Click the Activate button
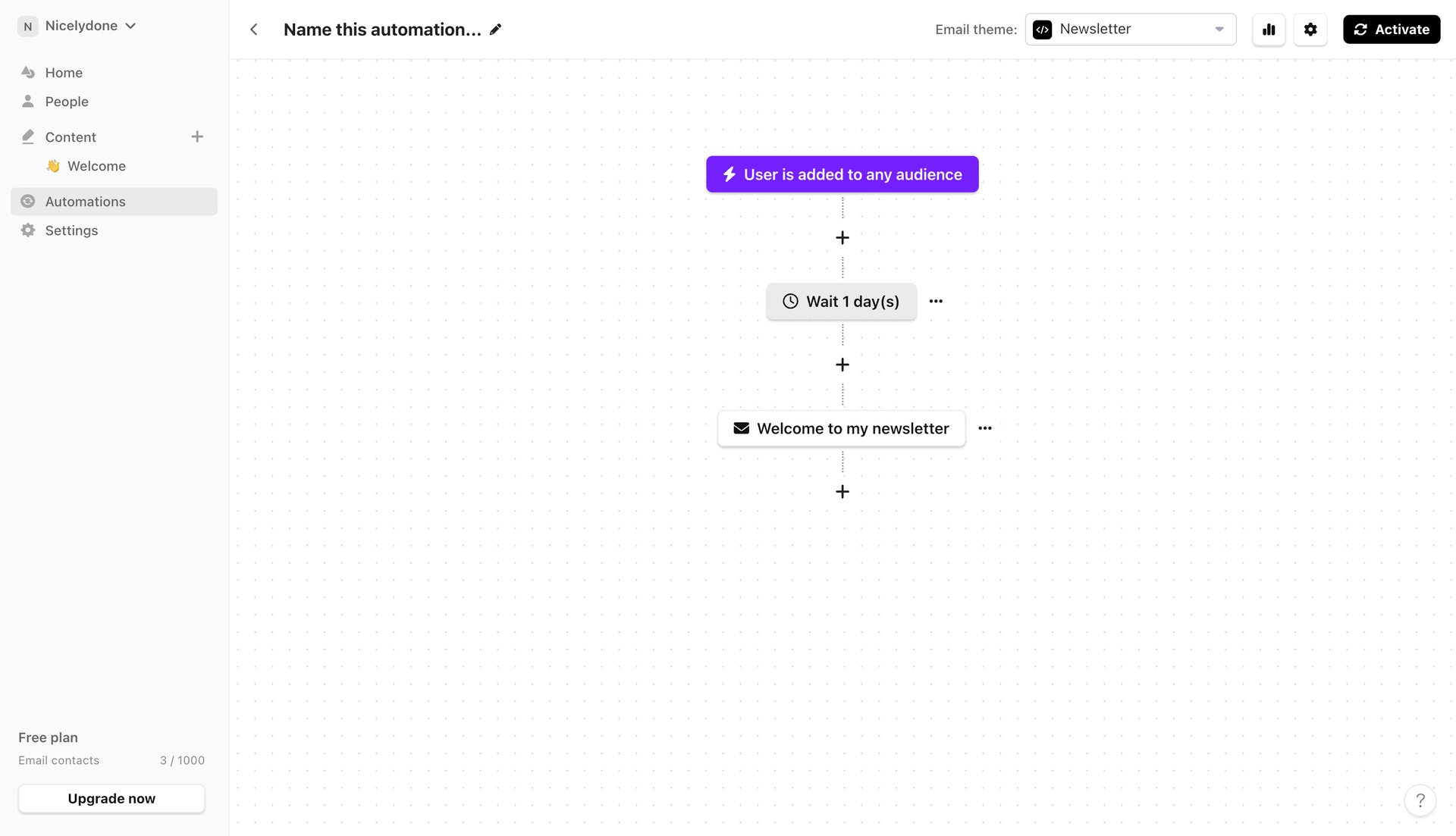The height and width of the screenshot is (836, 1456). [x=1391, y=29]
